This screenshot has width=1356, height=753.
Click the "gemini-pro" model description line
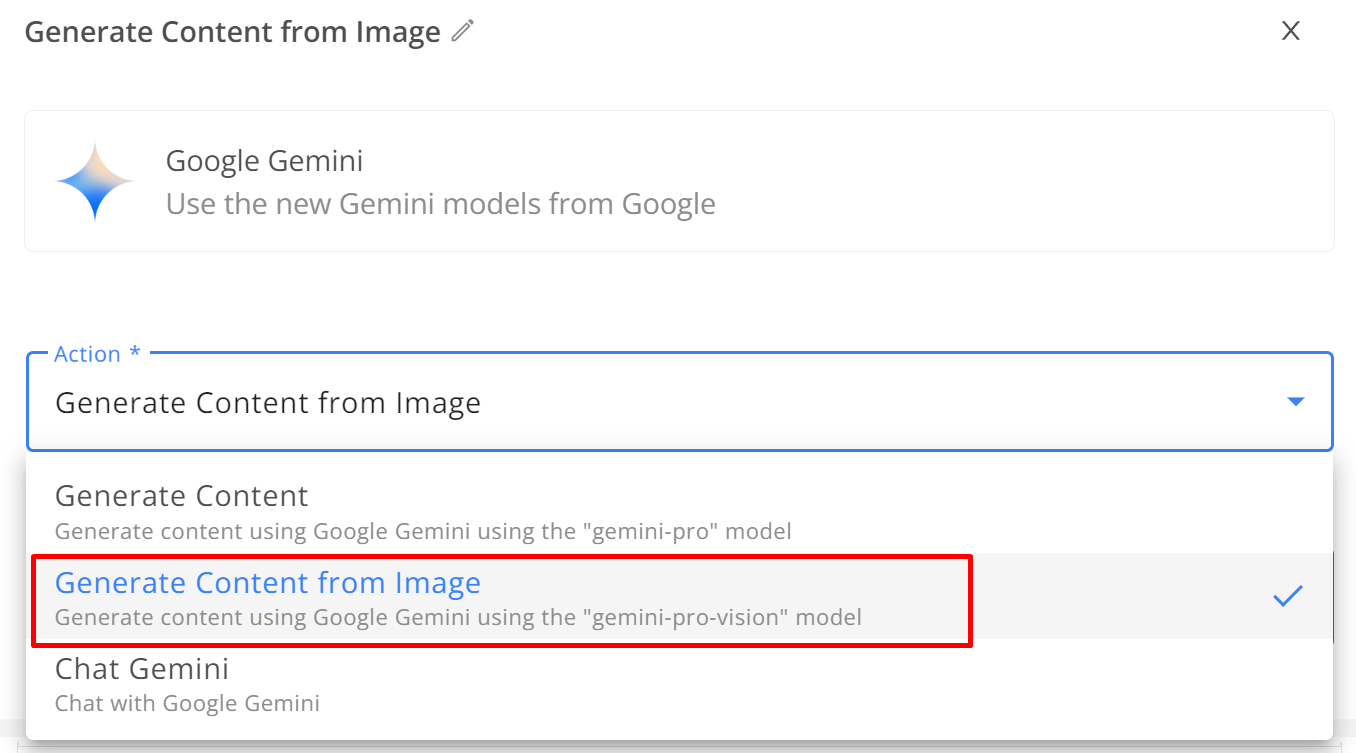[423, 531]
